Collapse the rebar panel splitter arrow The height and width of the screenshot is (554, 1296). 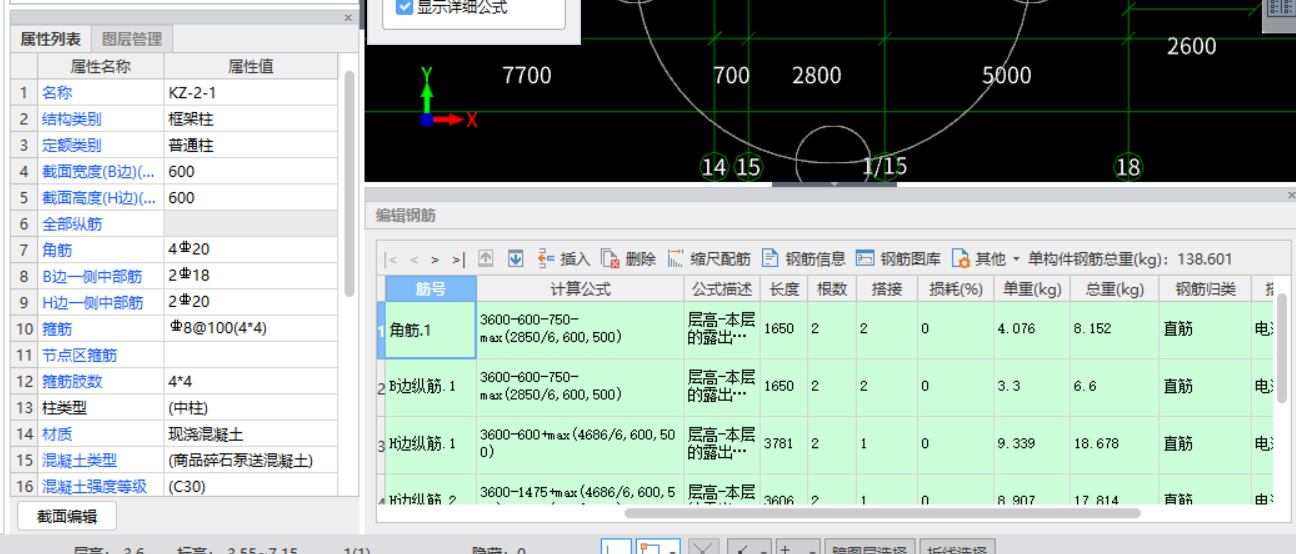834,183
